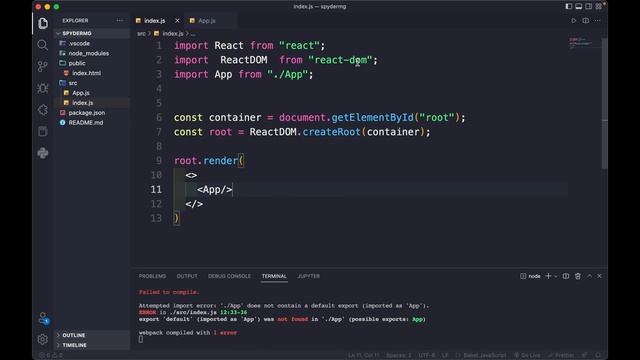Switch to the JUPYTER panel tab

click(x=309, y=276)
